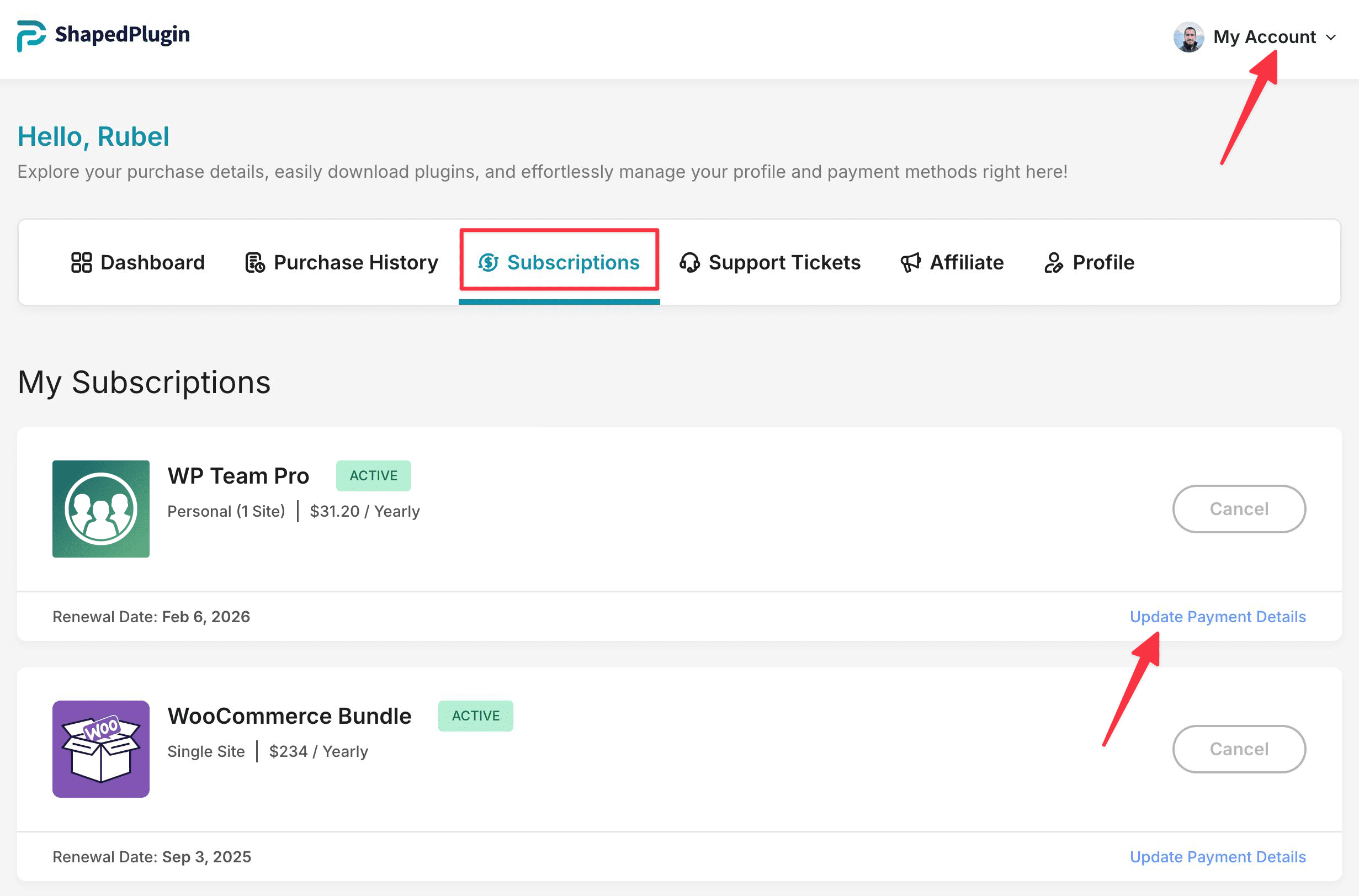Click the Subscriptions dollar refresh icon
The height and width of the screenshot is (896, 1359).
tap(489, 262)
